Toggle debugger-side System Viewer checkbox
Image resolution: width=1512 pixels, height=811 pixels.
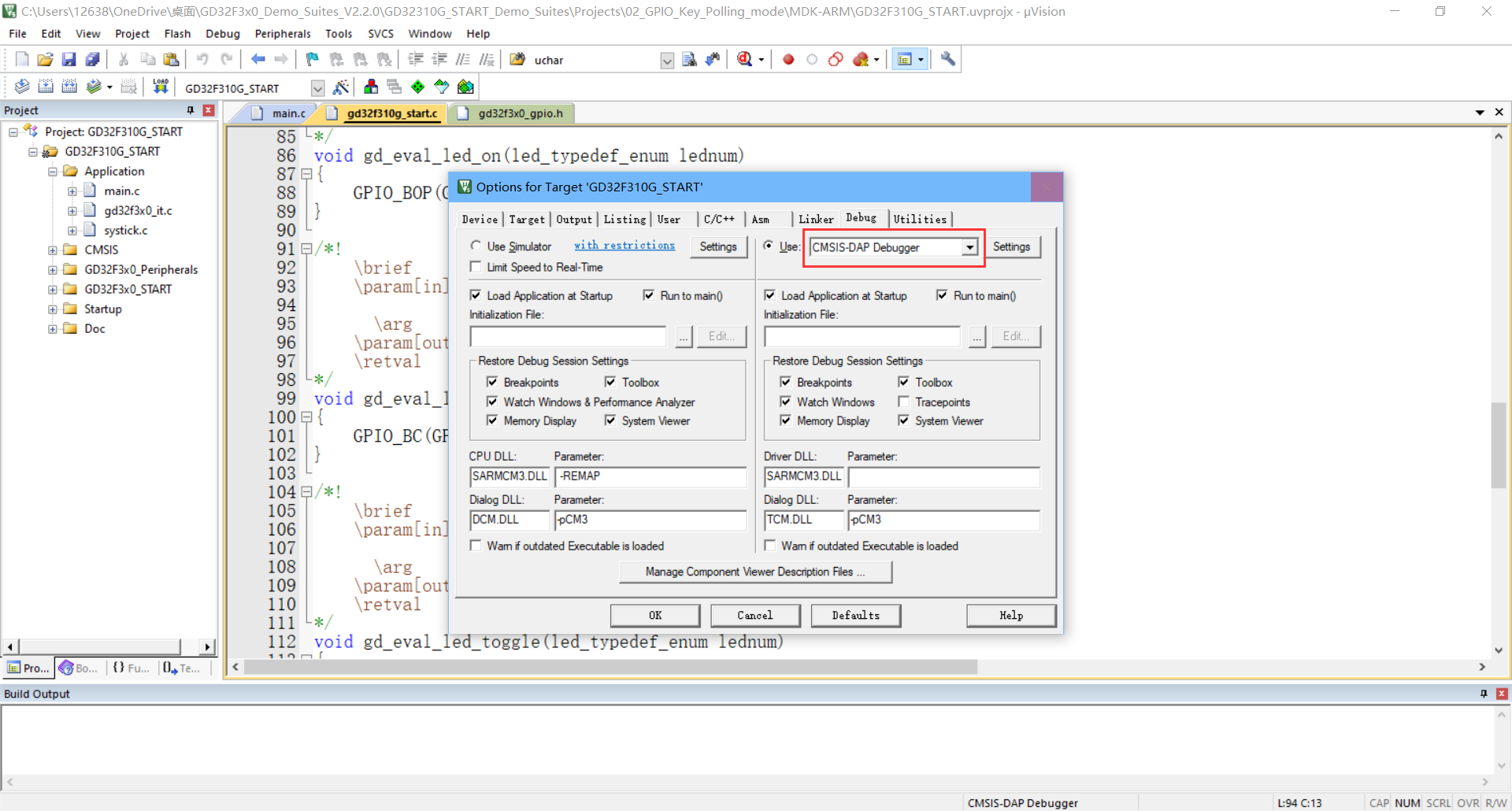[x=903, y=420]
